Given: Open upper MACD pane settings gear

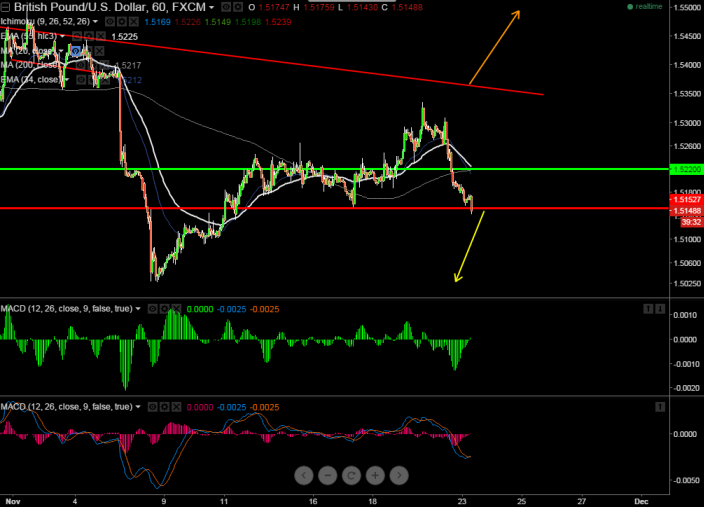Looking at the screenshot, I should (x=164, y=309).
